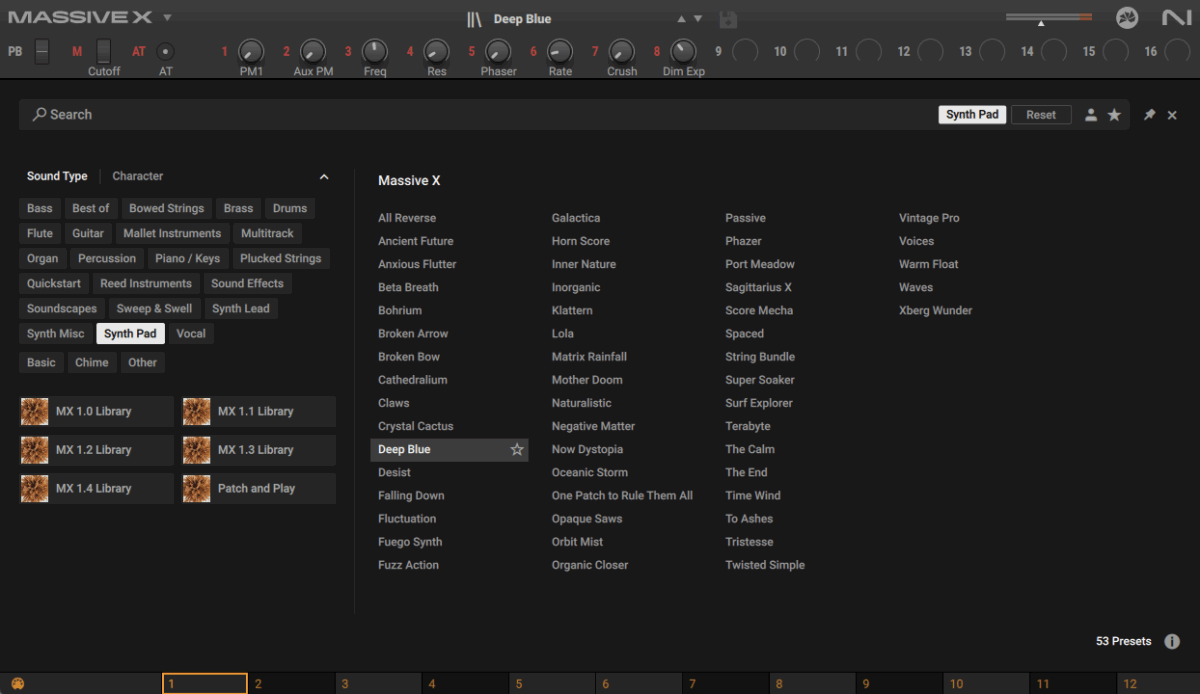This screenshot has width=1200, height=694.
Task: Collapse the tag filter section with the chevron
Action: pyautogui.click(x=324, y=177)
